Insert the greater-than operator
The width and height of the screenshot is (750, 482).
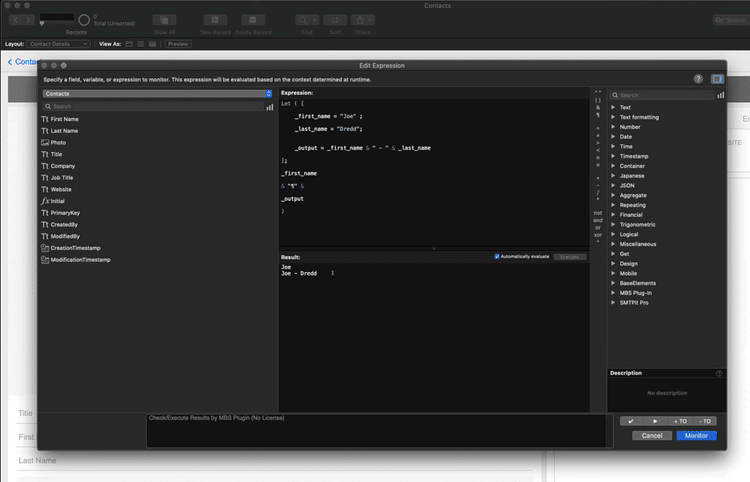(598, 142)
